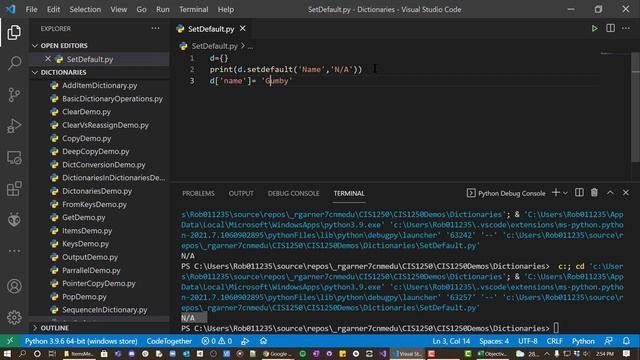The height and width of the screenshot is (360, 640).
Task: Run the Python file with play button
Action: pos(594,29)
